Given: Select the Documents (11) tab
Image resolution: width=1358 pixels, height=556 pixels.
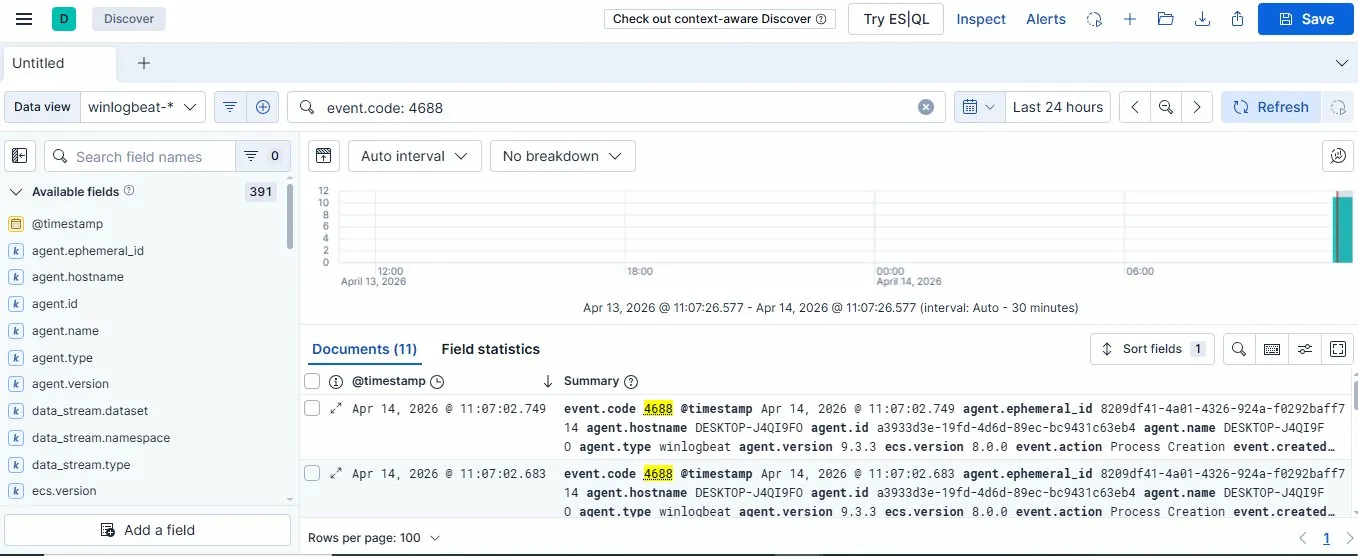Looking at the screenshot, I should (364, 349).
